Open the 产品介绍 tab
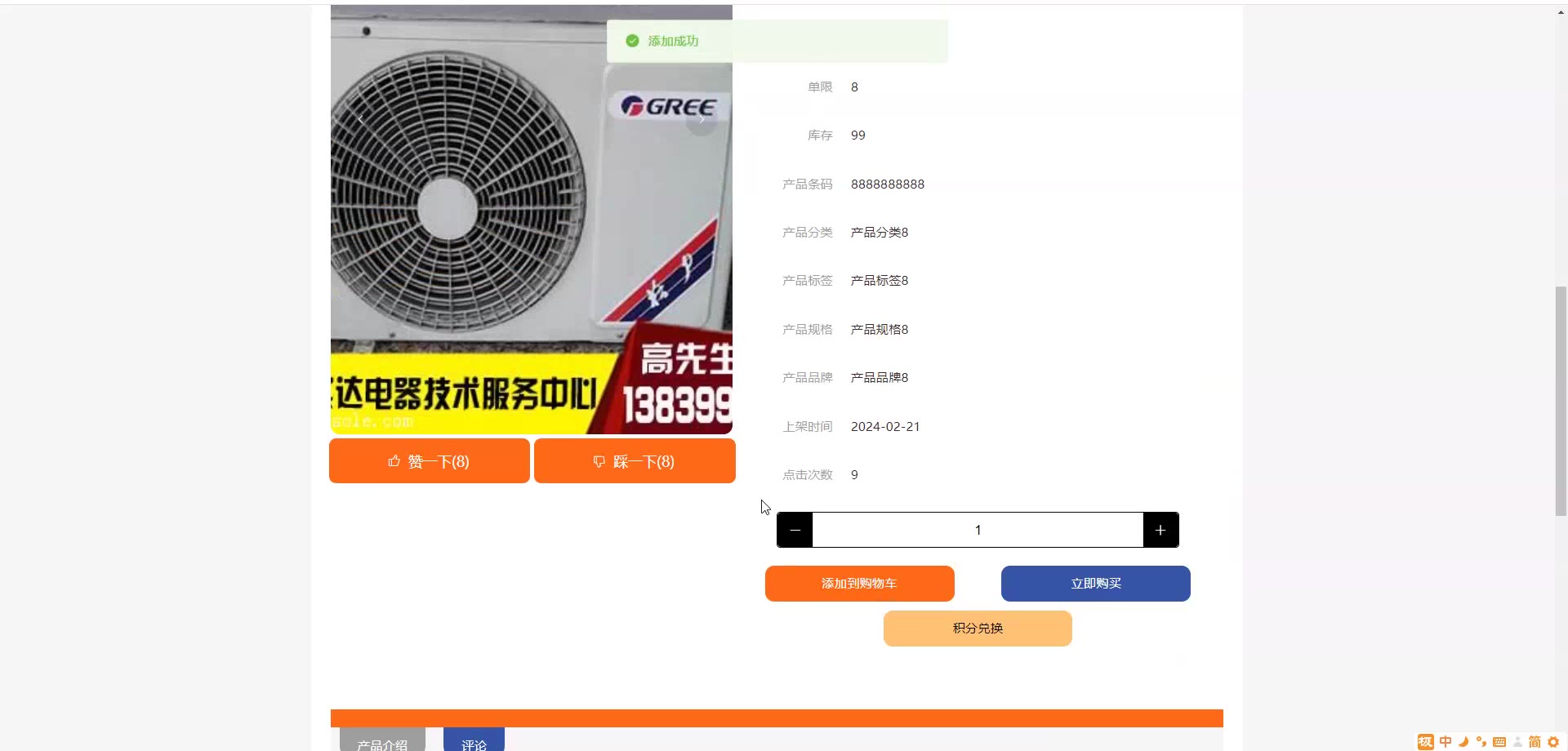Image resolution: width=1568 pixels, height=751 pixels. (x=382, y=741)
